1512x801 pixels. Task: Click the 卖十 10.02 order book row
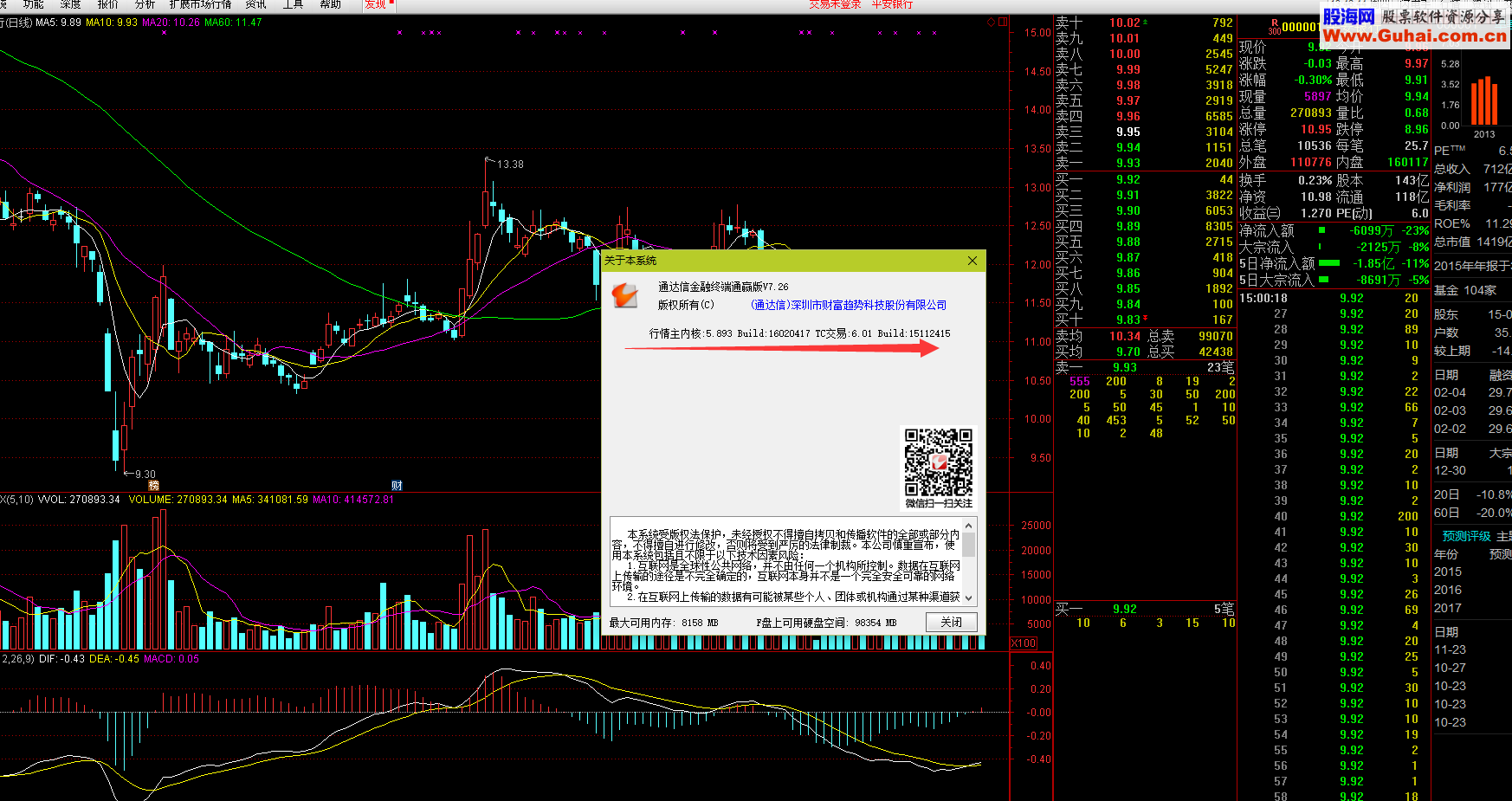click(1144, 23)
